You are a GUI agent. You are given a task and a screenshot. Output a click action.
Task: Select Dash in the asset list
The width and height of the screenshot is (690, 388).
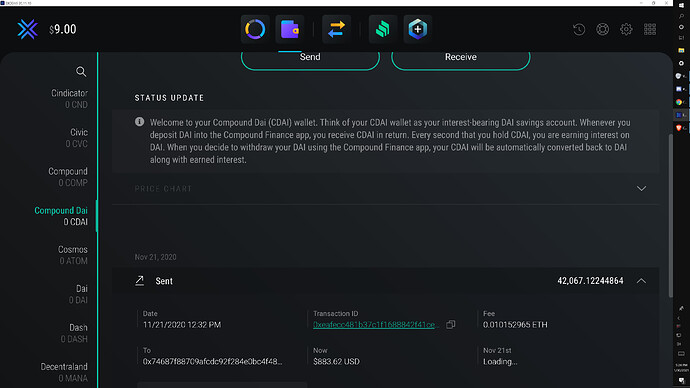point(74,333)
